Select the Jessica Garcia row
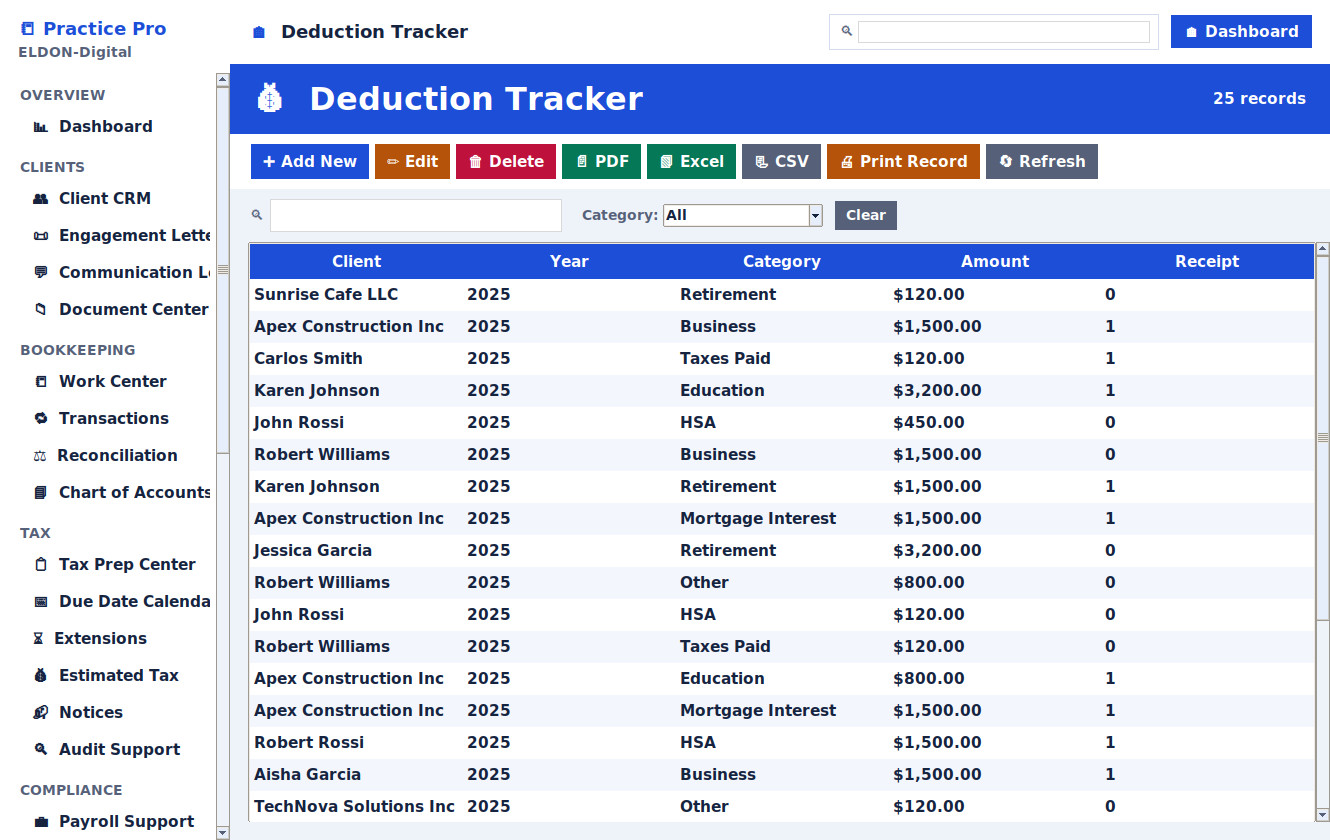Screen dimensions: 1330x840 [782, 551]
